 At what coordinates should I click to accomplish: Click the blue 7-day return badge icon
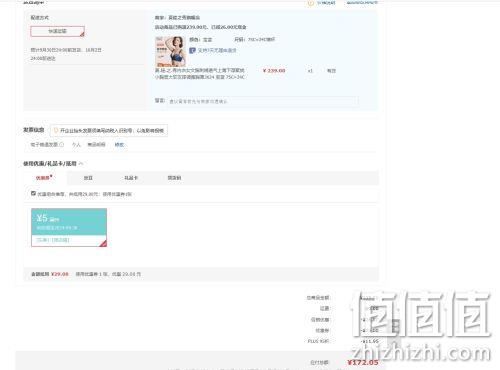[192, 50]
